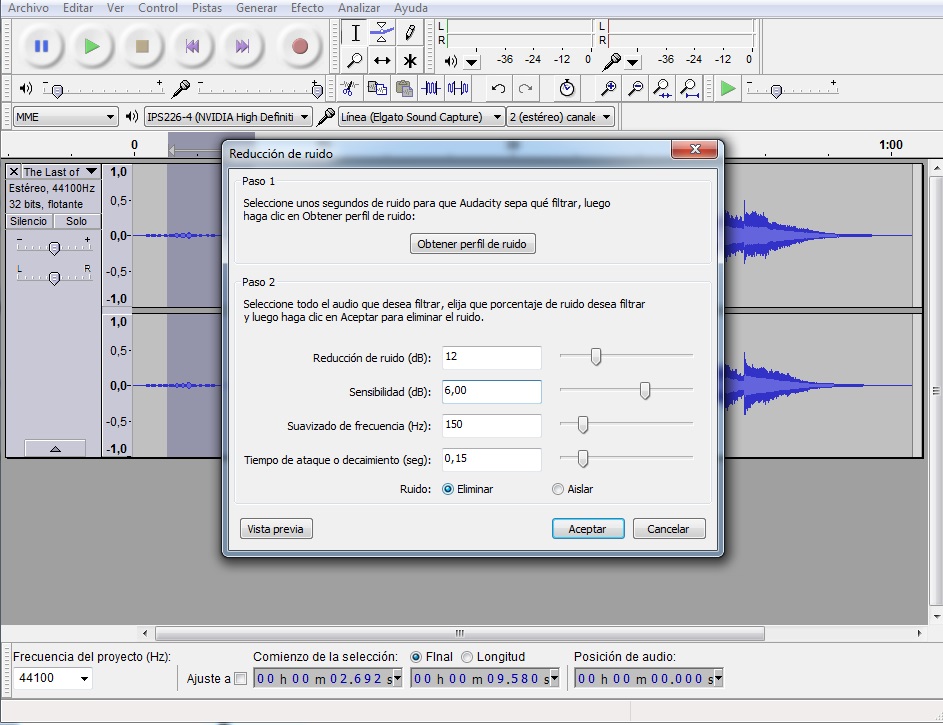This screenshot has width=943, height=725.
Task: Click the Redo arrow icon
Action: point(526,89)
